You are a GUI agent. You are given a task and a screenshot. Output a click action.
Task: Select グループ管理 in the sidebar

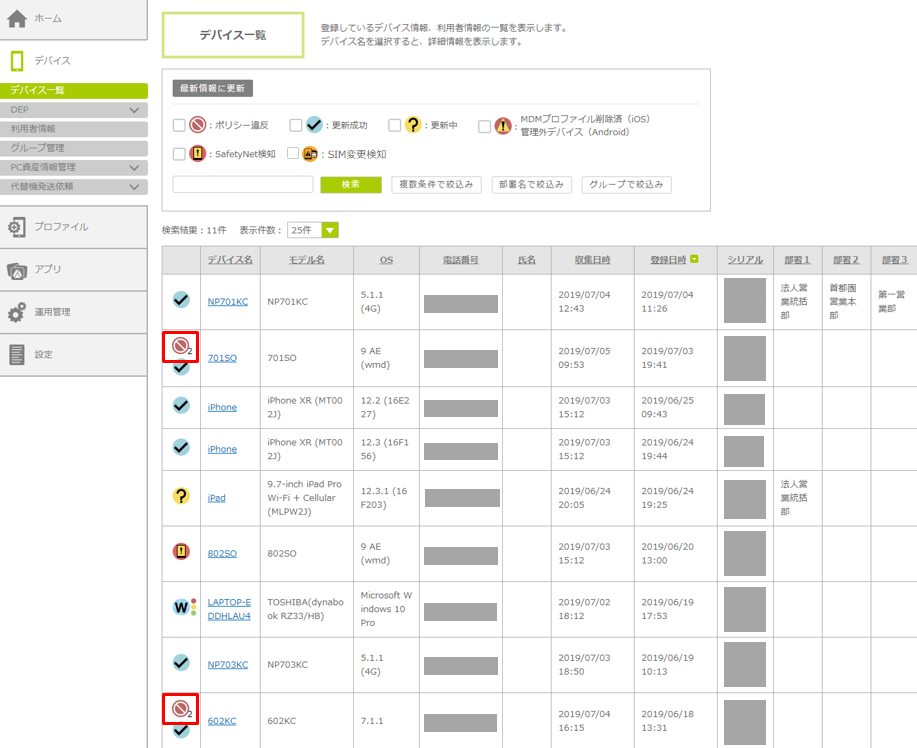click(x=37, y=148)
